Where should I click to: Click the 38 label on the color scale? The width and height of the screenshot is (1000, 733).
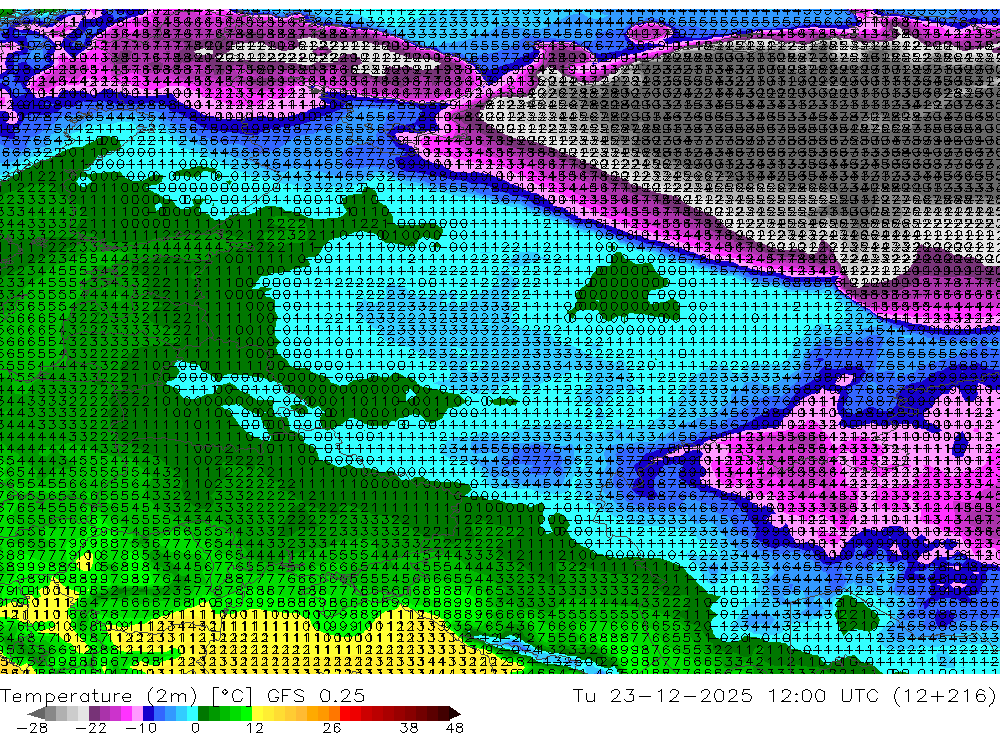pos(409,727)
